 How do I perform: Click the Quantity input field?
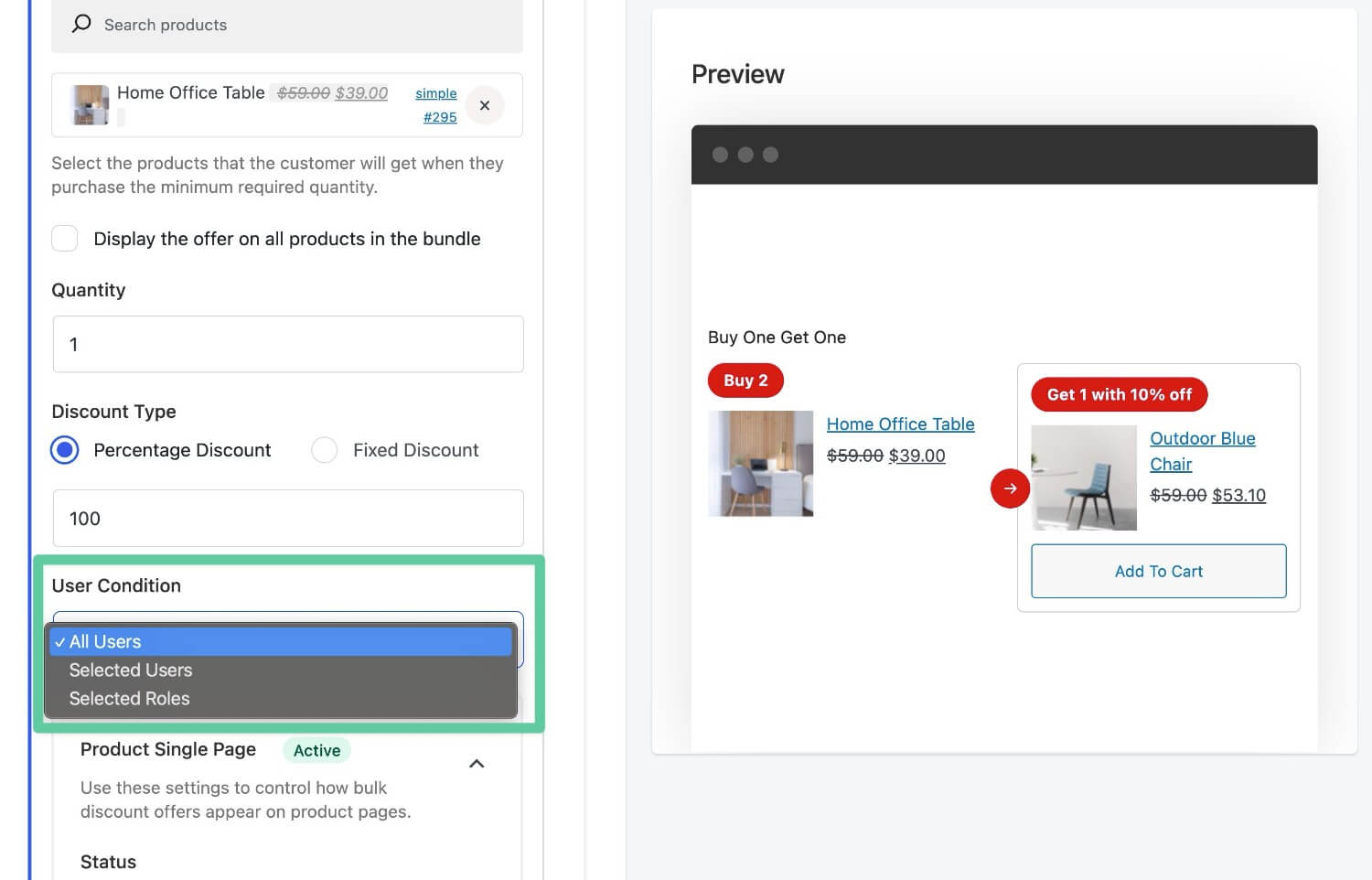point(288,344)
